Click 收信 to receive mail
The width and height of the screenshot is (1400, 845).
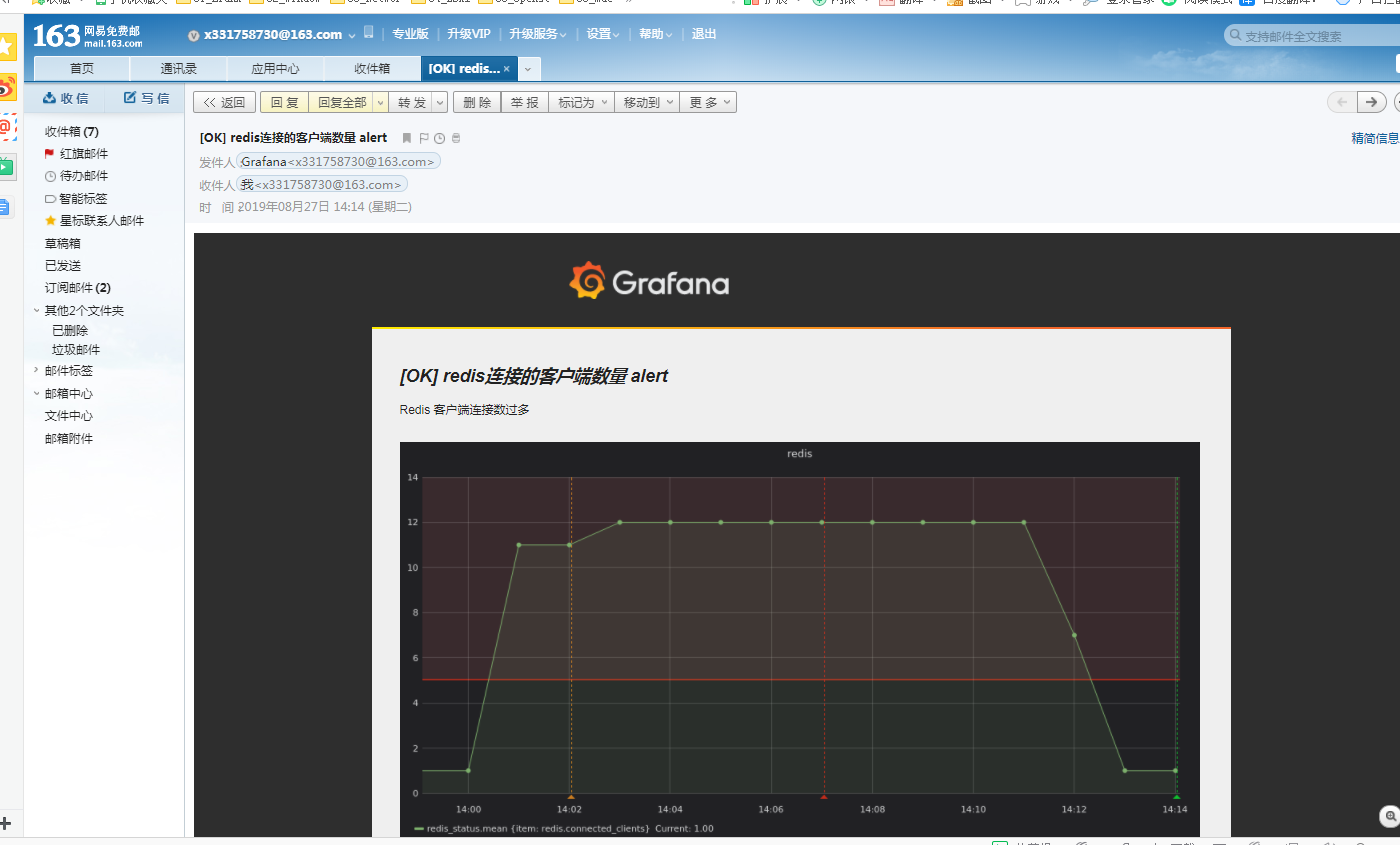pos(65,98)
